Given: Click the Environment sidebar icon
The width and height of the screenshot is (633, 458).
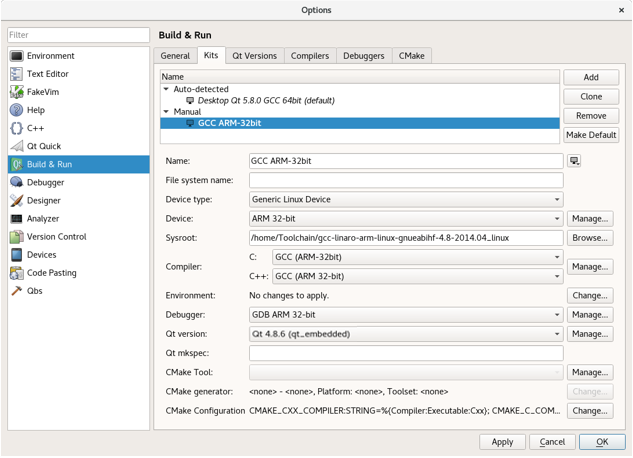Looking at the screenshot, I should tap(17, 56).
